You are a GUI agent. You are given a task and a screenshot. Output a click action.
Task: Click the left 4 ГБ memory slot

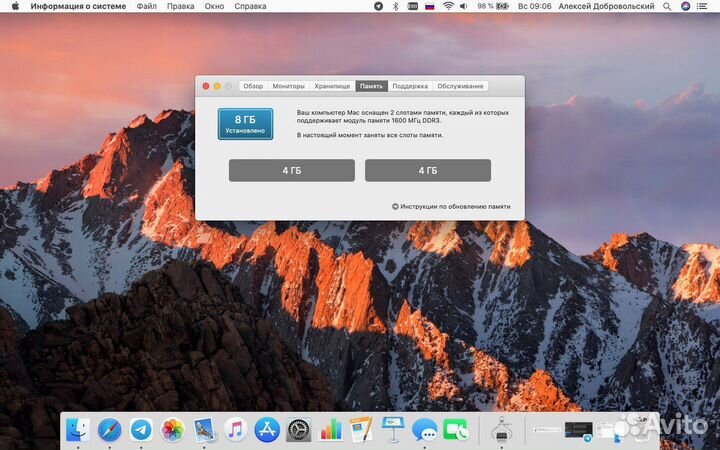[x=292, y=170]
